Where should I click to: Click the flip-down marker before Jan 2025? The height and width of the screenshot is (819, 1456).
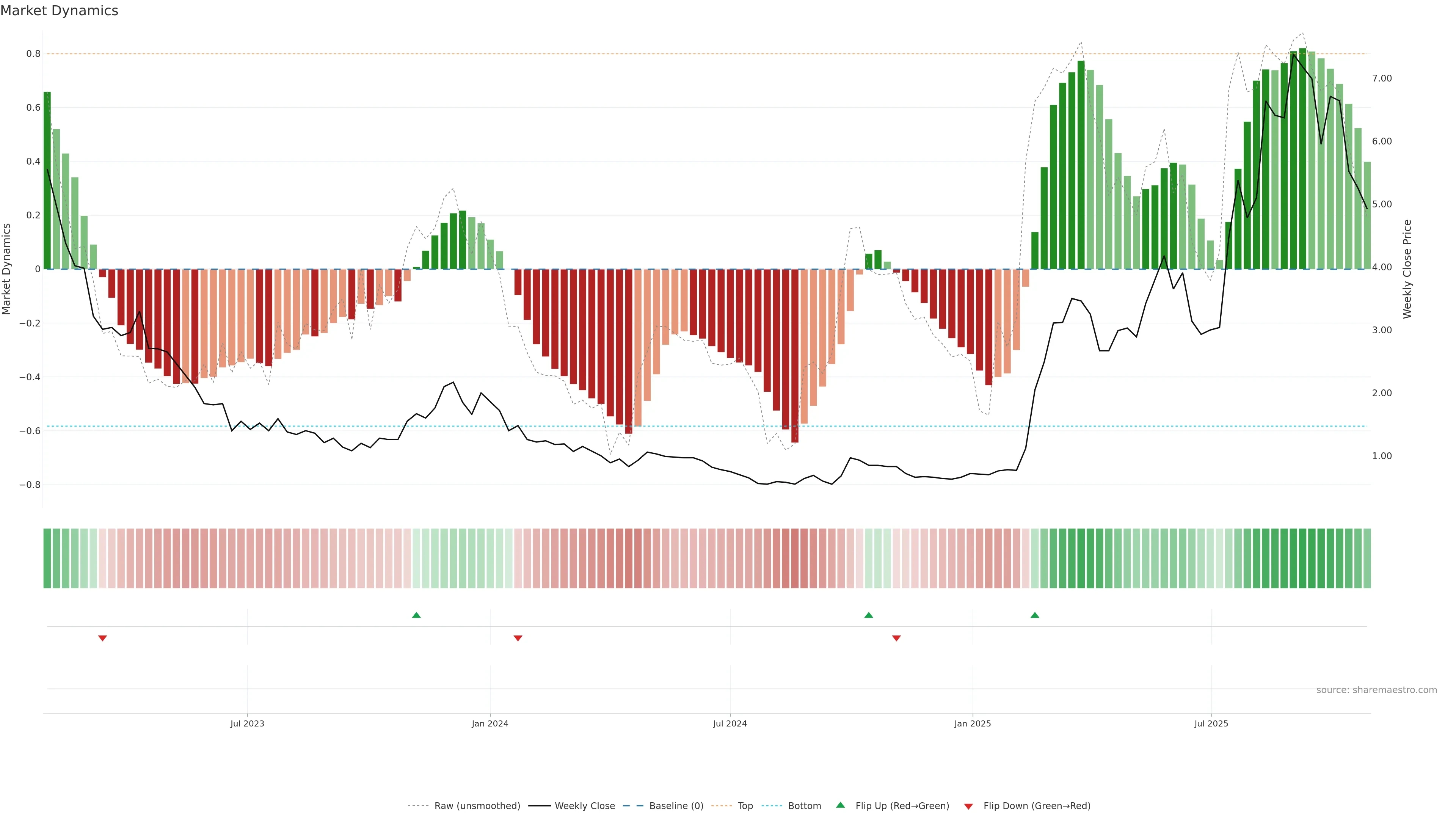tap(896, 638)
